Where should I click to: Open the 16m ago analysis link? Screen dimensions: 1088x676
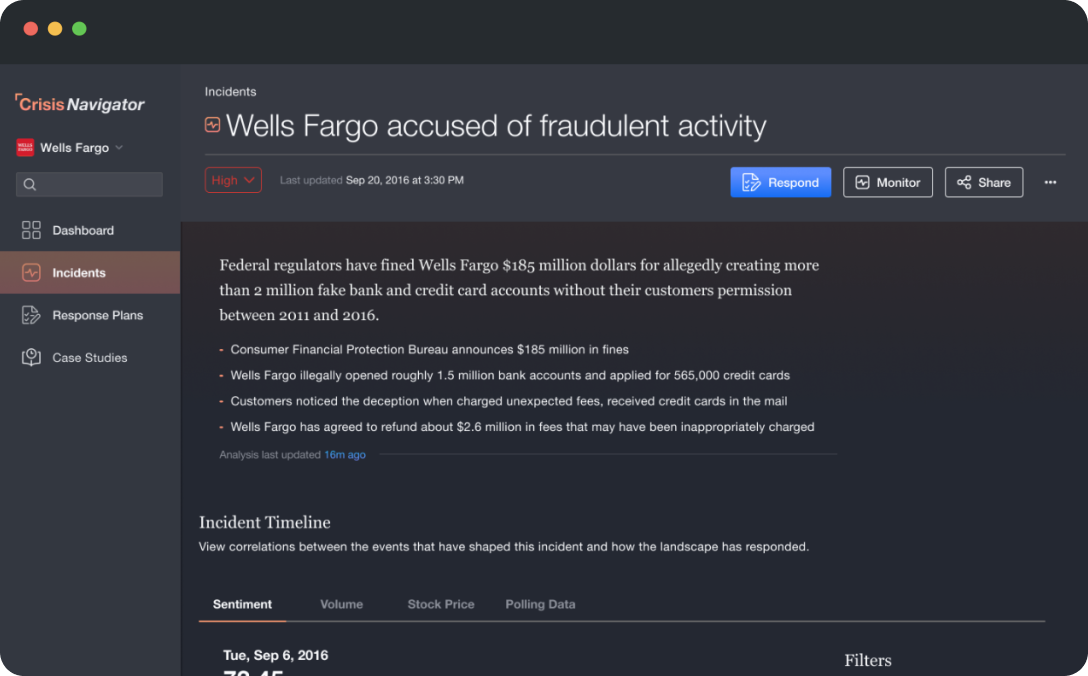[x=345, y=455]
